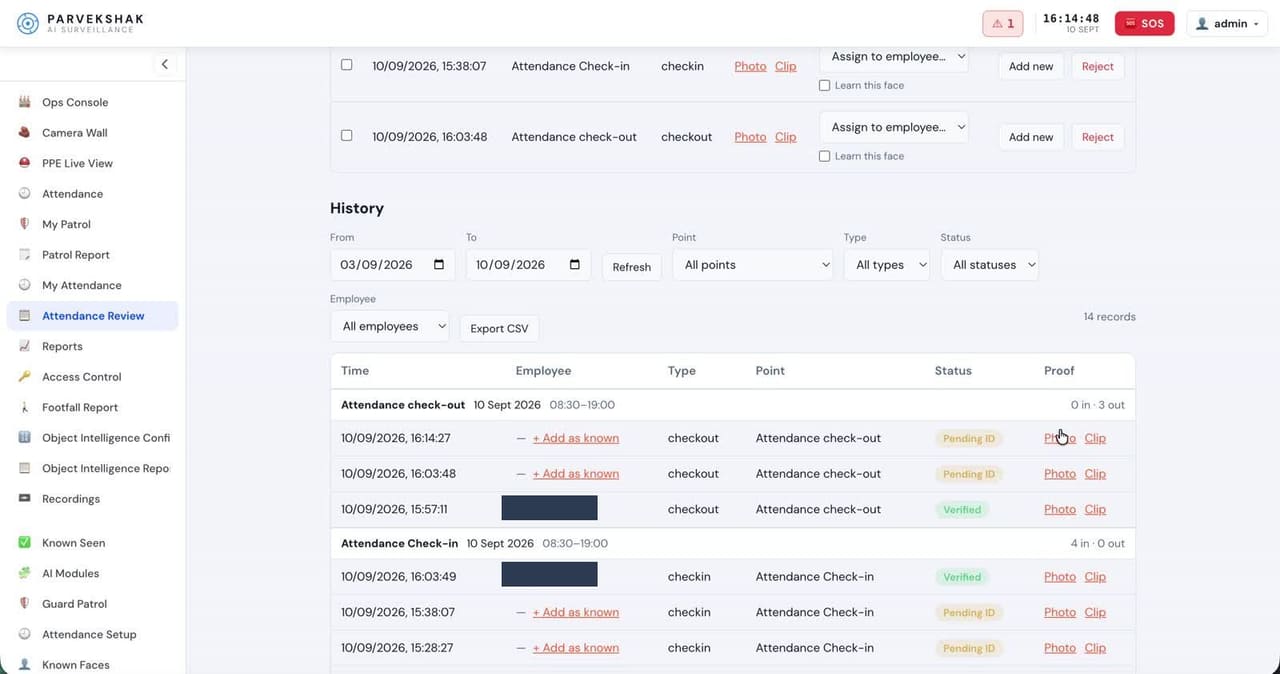Click the Patrol Report document icon
Image resolution: width=1280 pixels, height=674 pixels.
click(24, 254)
